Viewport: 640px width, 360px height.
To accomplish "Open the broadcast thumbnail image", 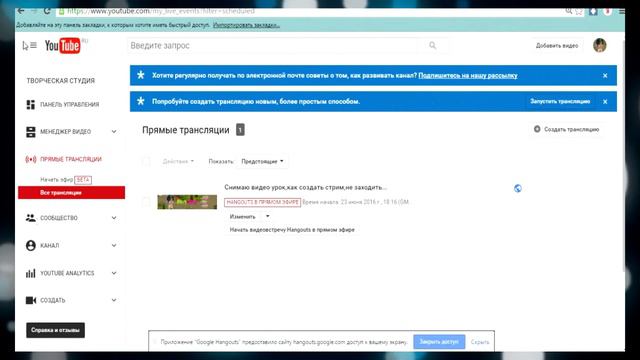I will tap(187, 202).
